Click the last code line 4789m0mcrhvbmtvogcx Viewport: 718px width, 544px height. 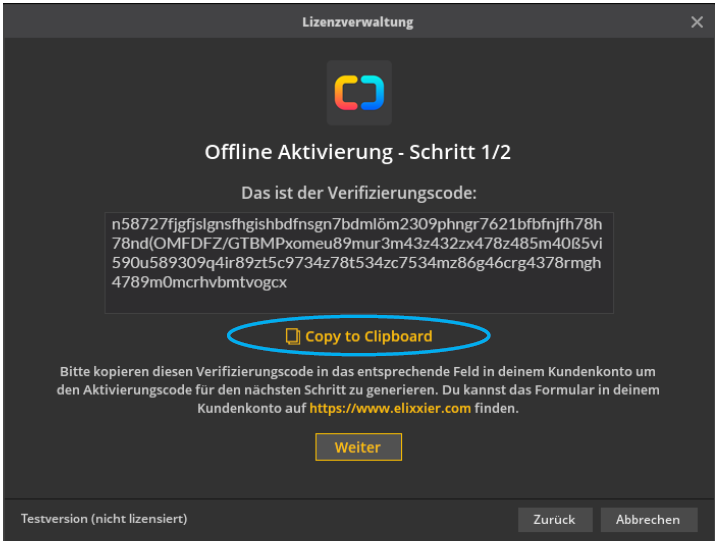[199, 282]
